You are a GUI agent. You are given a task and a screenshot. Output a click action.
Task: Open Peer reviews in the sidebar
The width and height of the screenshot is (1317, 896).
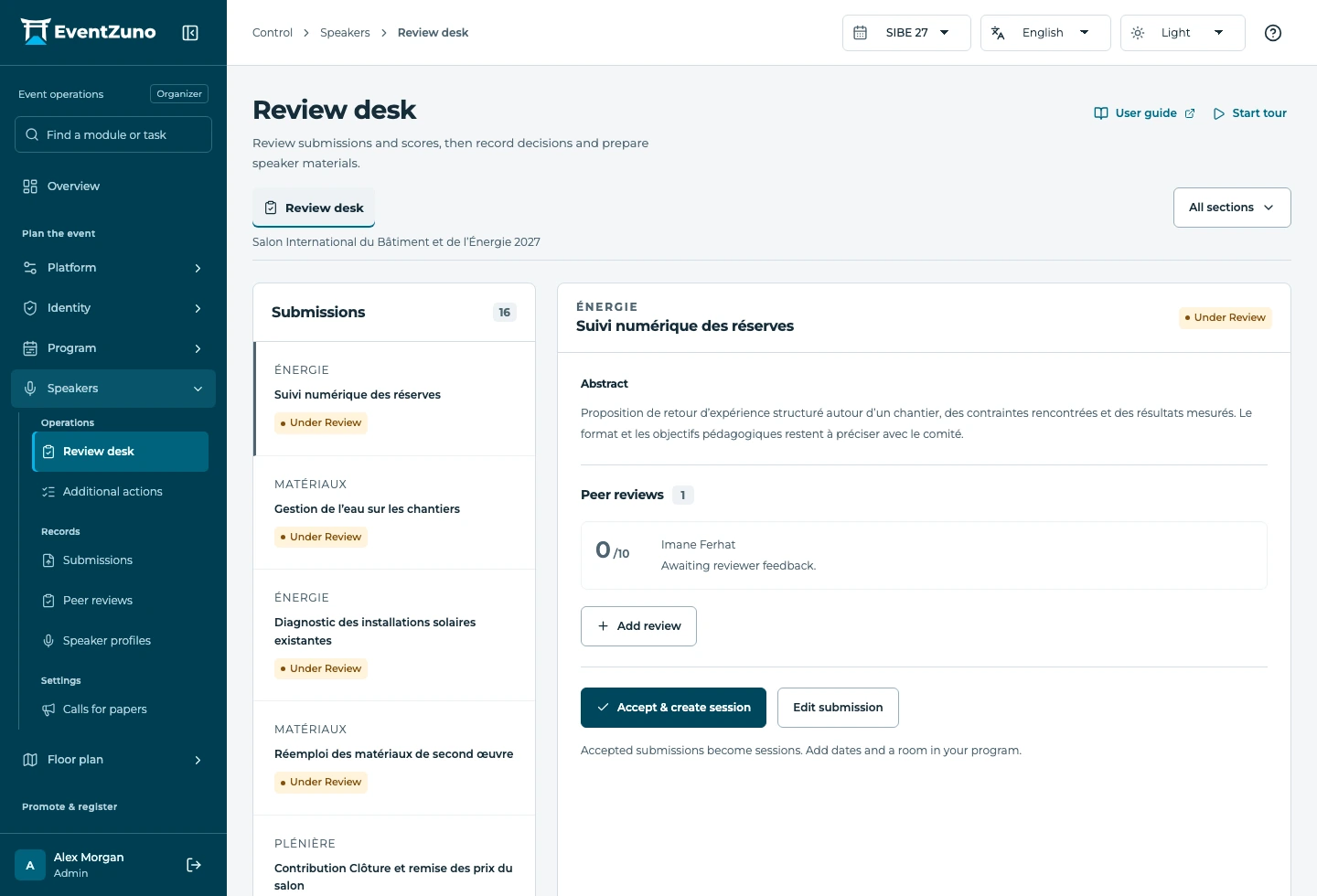point(120,601)
